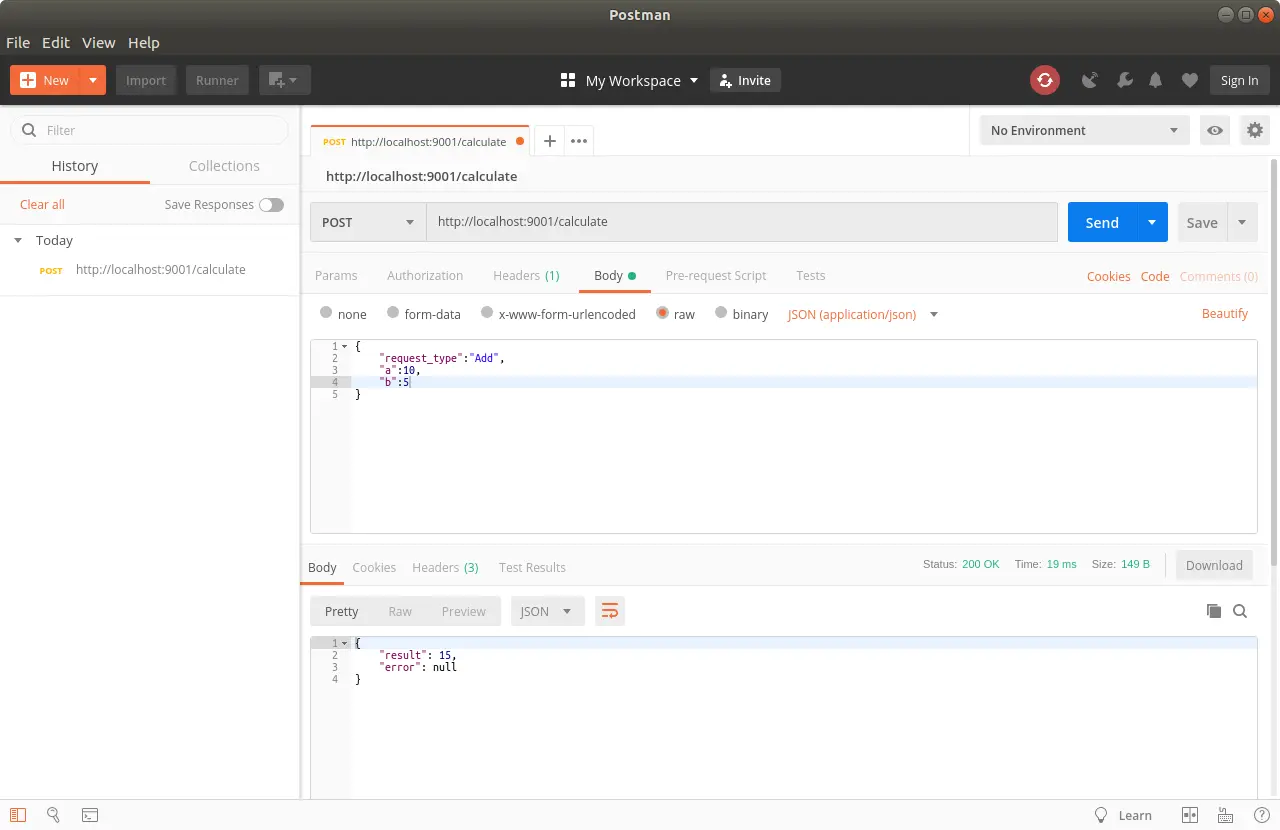The image size is (1280, 830).
Task: Open the Save button dropdown arrow
Action: click(x=1242, y=222)
